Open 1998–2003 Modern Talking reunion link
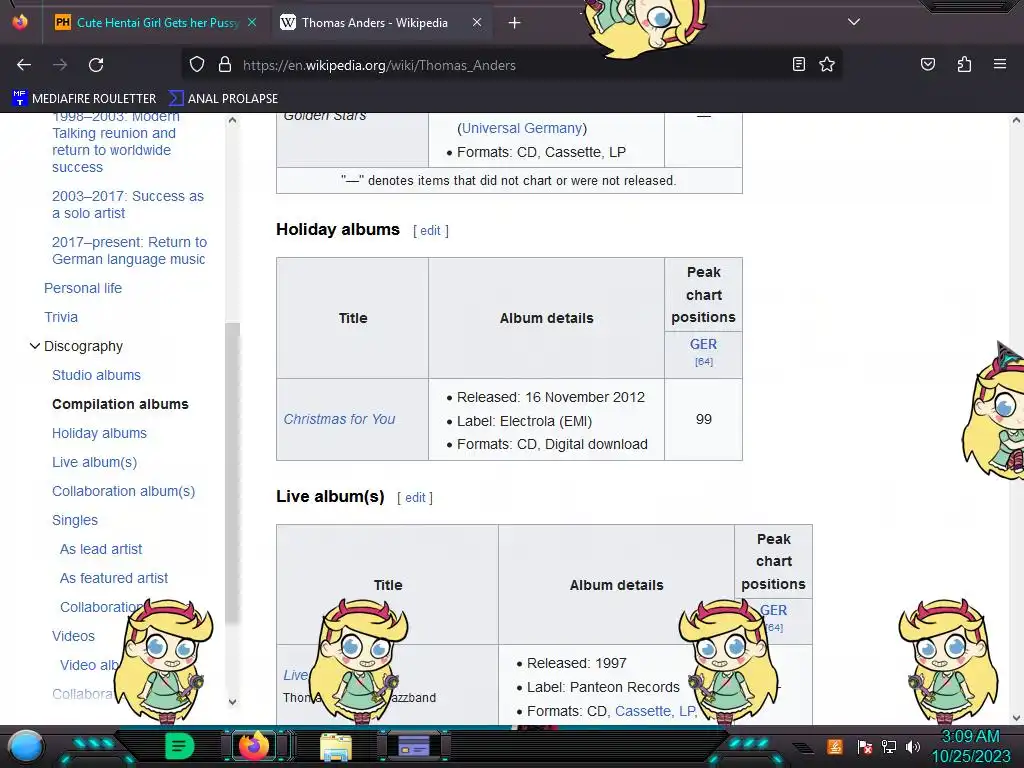The height and width of the screenshot is (768, 1024). [115, 142]
